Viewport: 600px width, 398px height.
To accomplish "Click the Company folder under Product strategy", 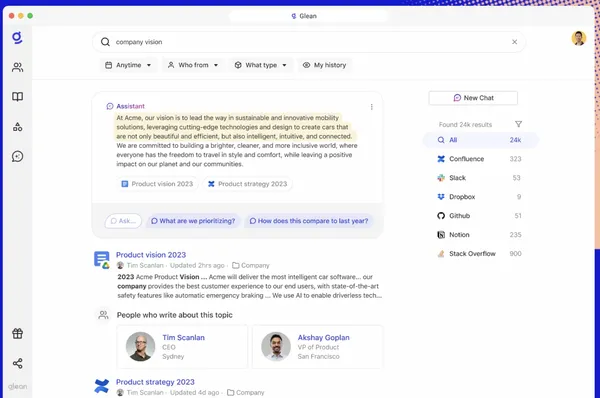I will click(246, 393).
